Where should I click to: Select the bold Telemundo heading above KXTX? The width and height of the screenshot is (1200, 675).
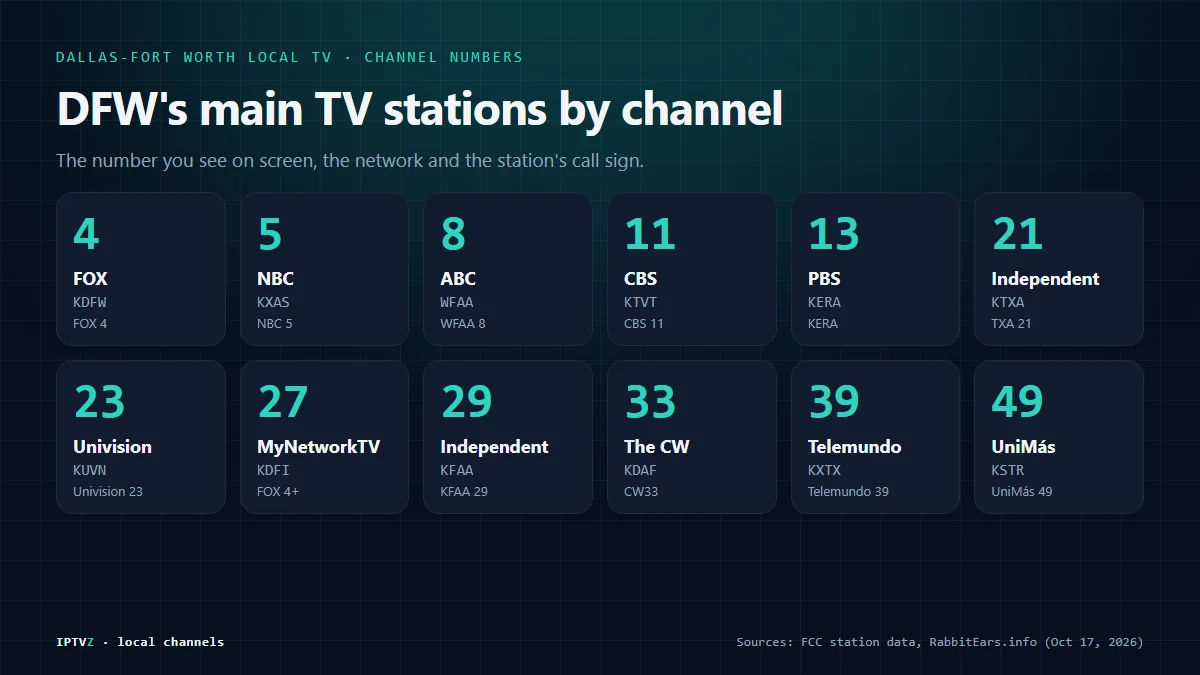tap(855, 447)
